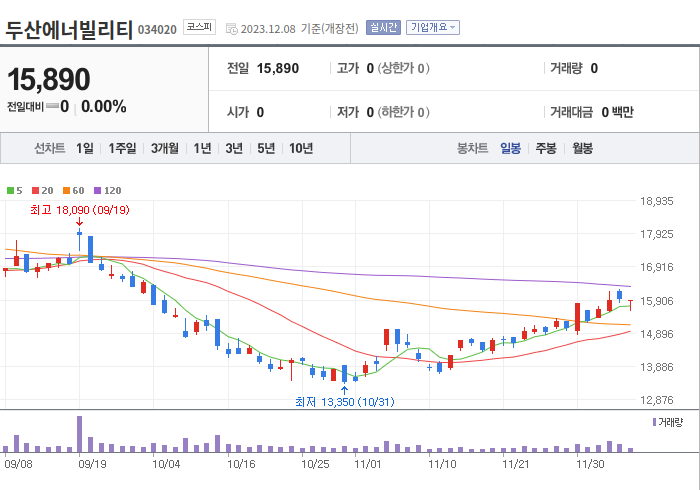Click the 15,906 price axis label
Image resolution: width=700 pixels, height=490 pixels.
tap(657, 301)
